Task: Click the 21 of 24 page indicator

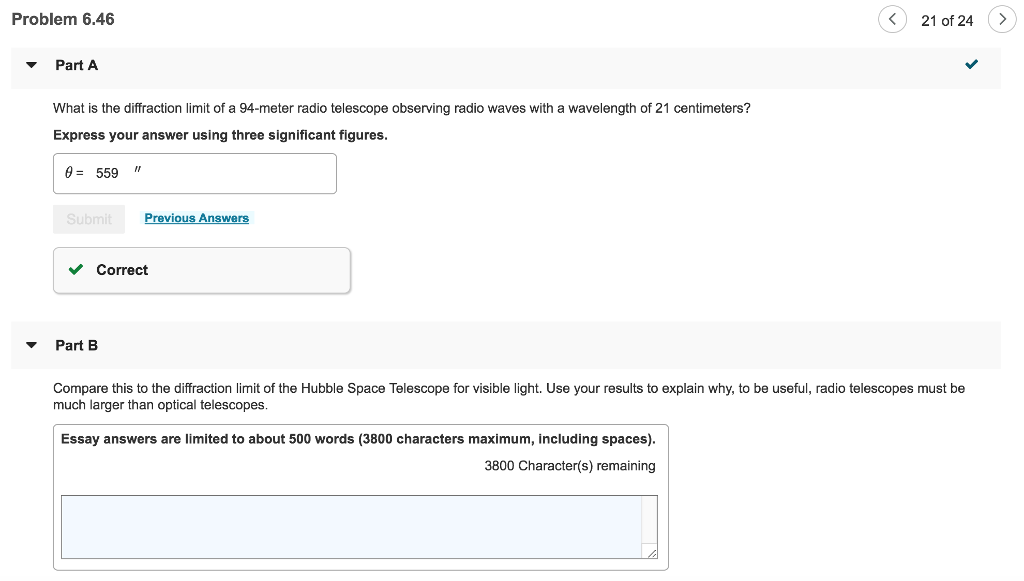Action: 947,21
